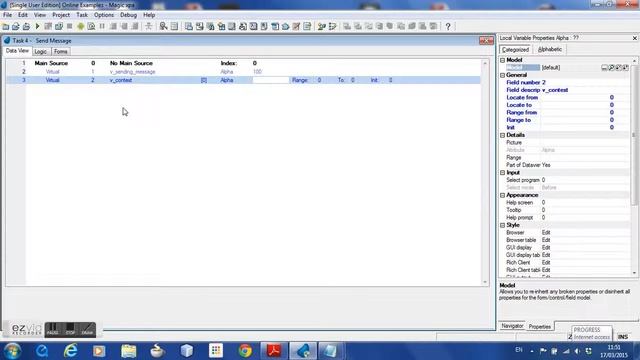This screenshot has width=640, height=360.
Task: Click the first toolbar icon for new application
Action: pos(6,26)
